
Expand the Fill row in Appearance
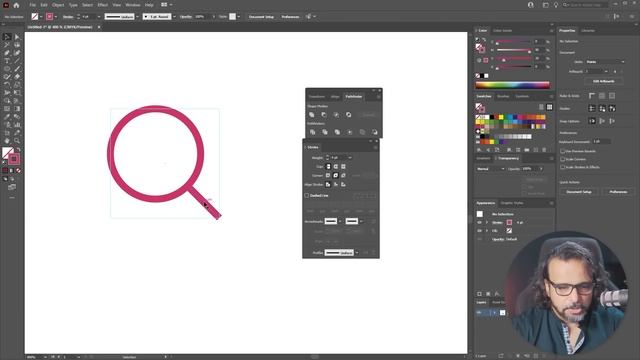pos(487,231)
